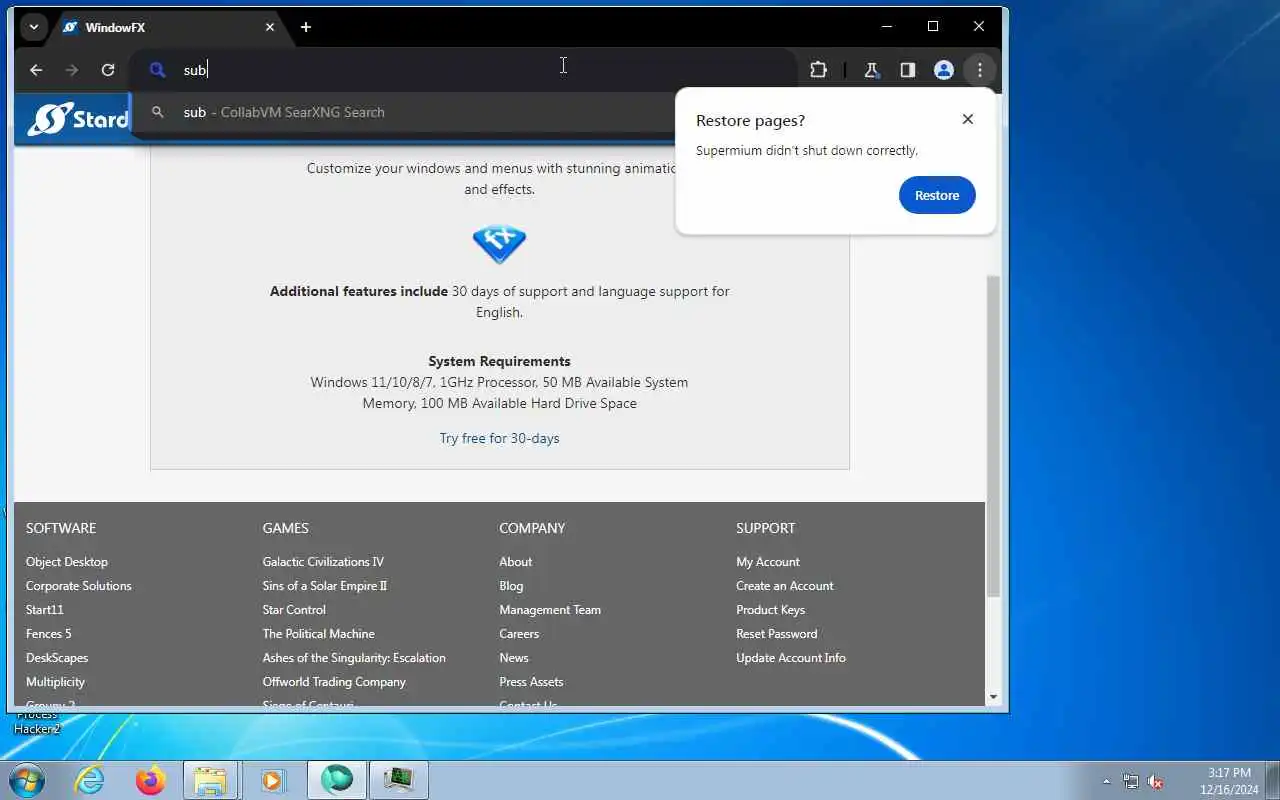Open Start11 footer link
This screenshot has width=1280, height=800.
click(45, 610)
